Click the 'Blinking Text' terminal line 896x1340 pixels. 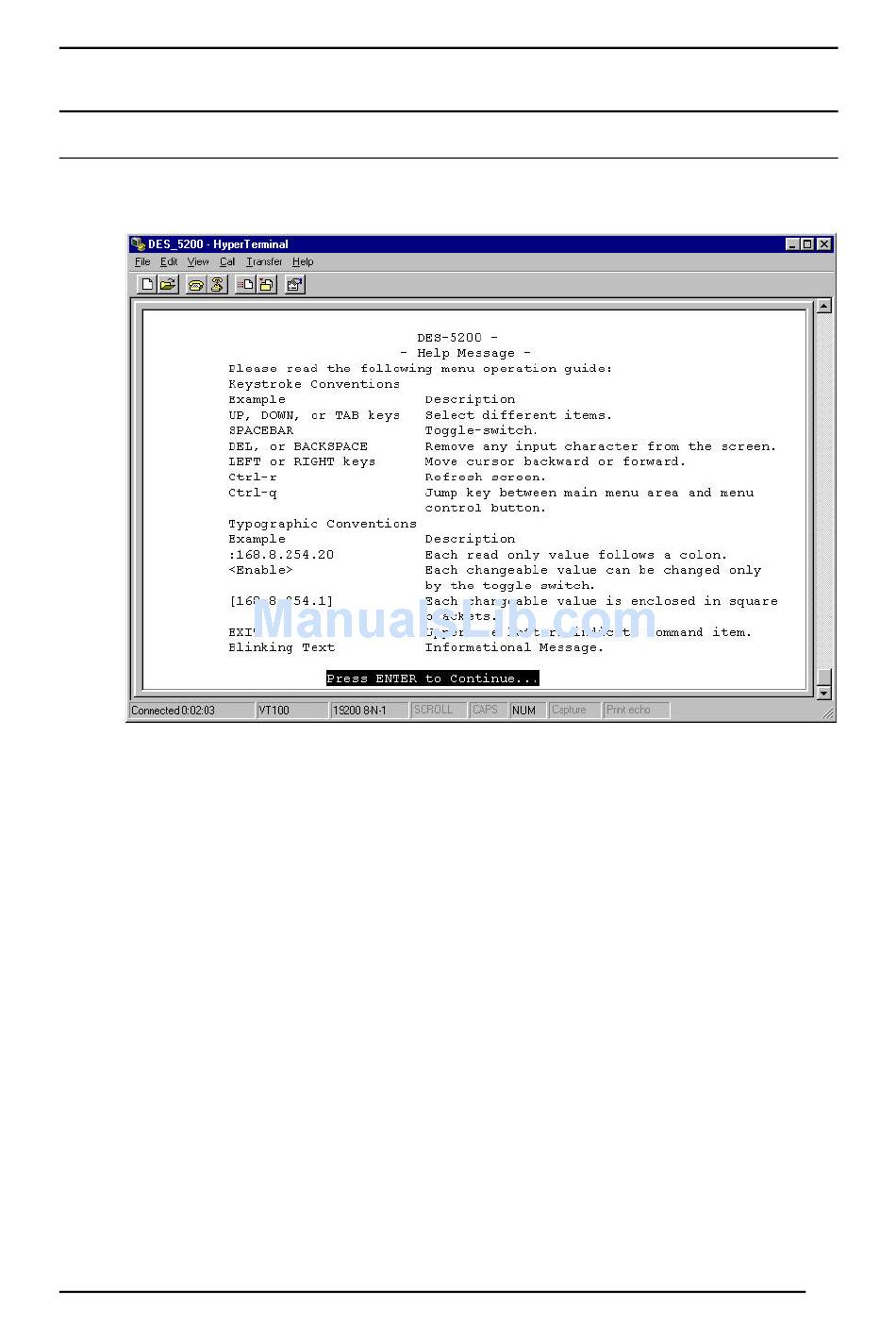click(x=282, y=647)
